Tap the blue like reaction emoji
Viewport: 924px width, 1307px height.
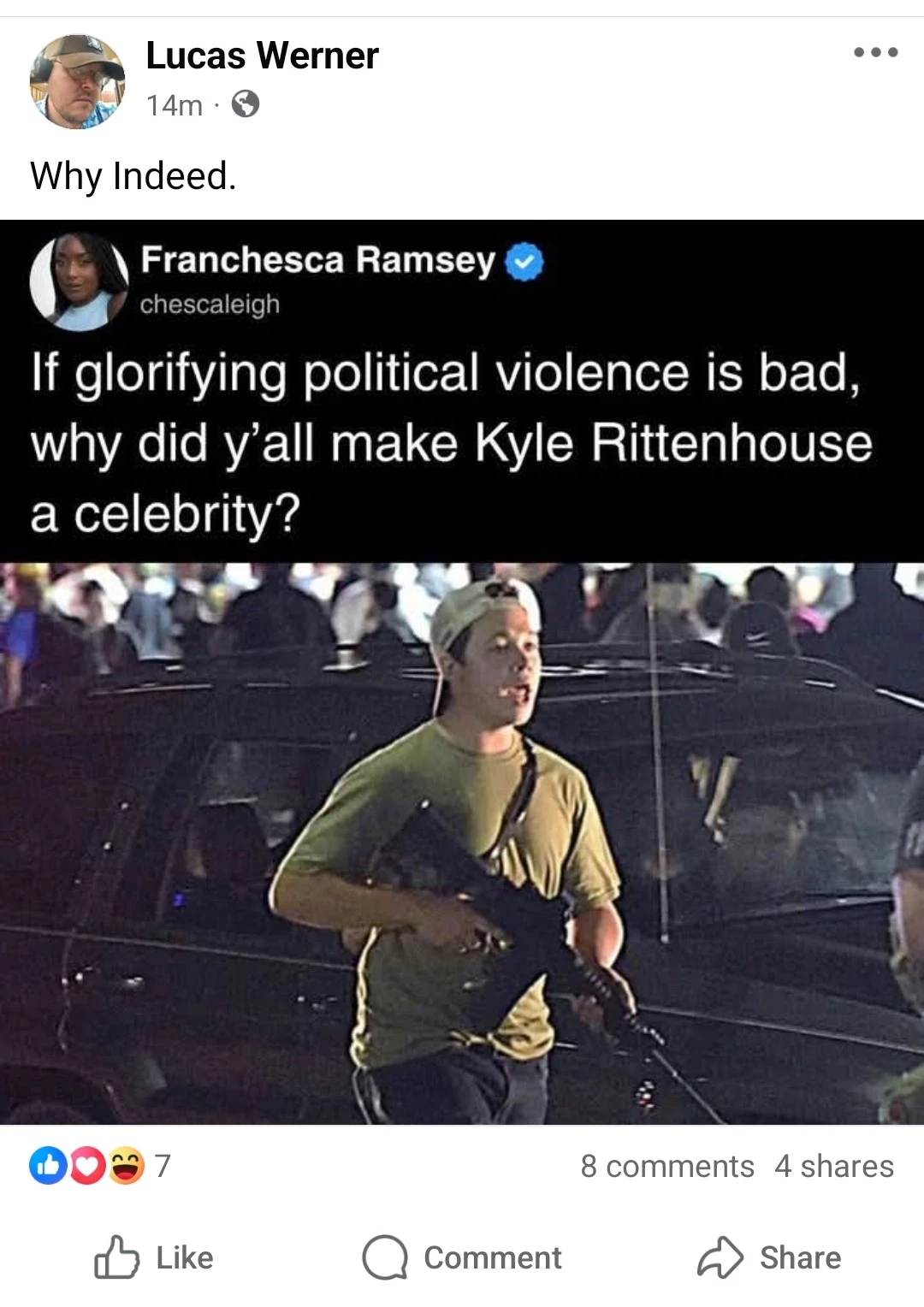point(48,1165)
